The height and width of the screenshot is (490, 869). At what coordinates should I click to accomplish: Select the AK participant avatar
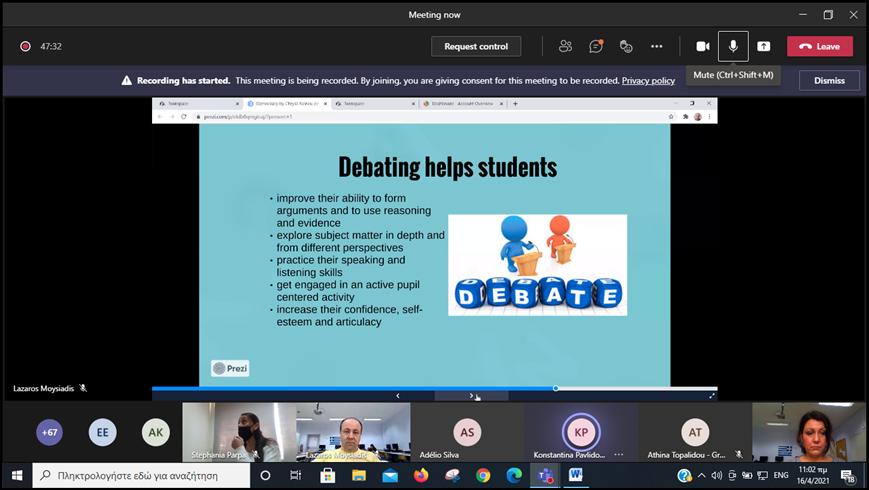tap(156, 432)
